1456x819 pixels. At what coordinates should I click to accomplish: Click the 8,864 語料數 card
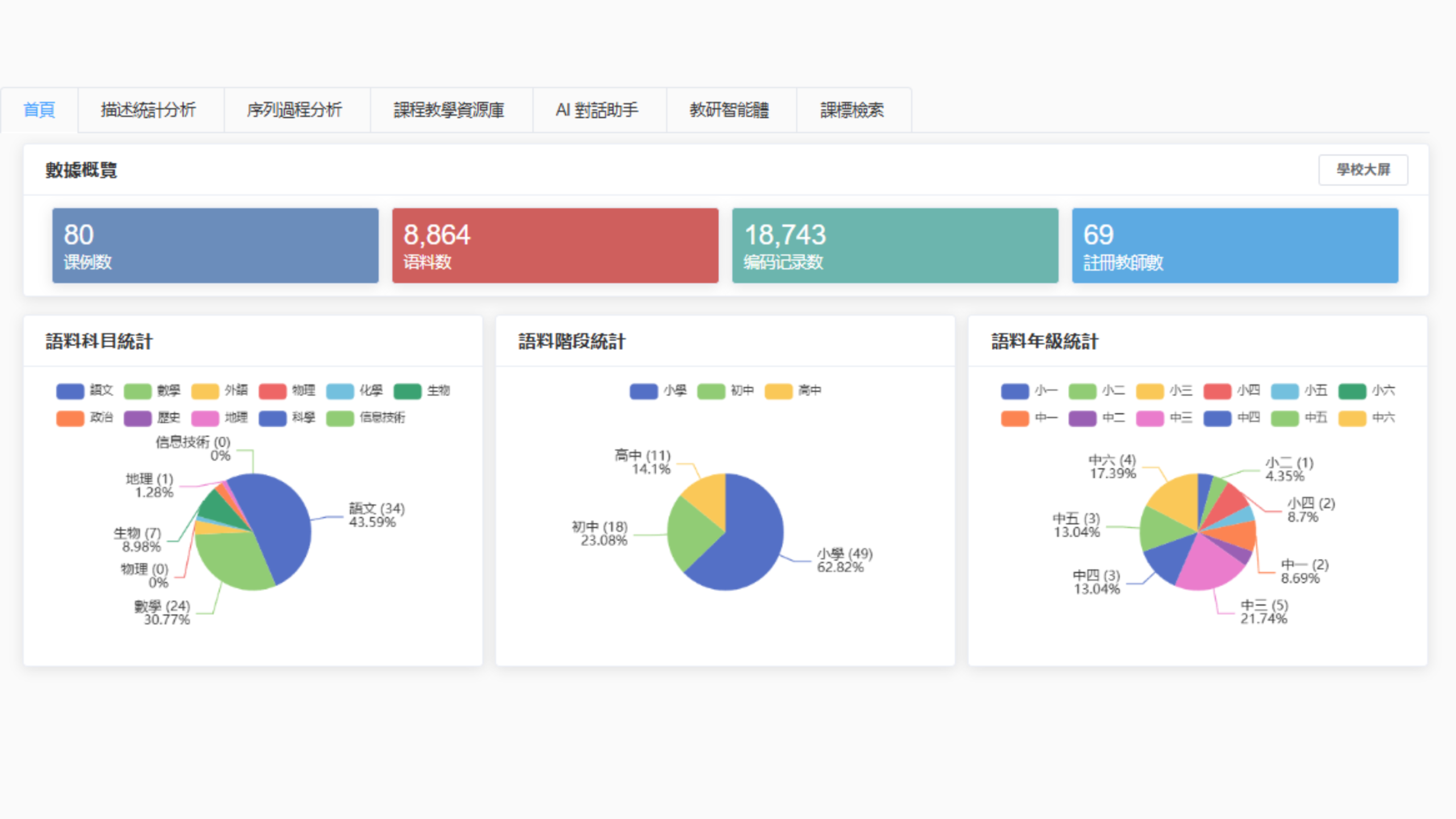555,246
